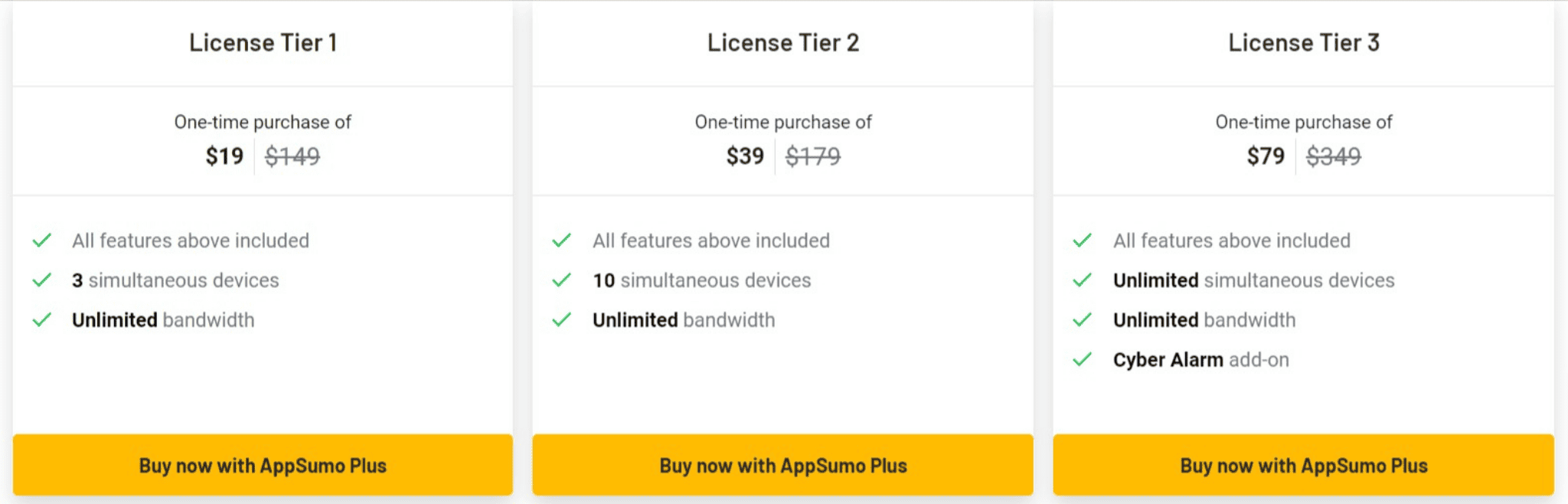Image resolution: width=1568 pixels, height=504 pixels.
Task: Select the License Tier 3 heading
Action: click(x=1304, y=43)
